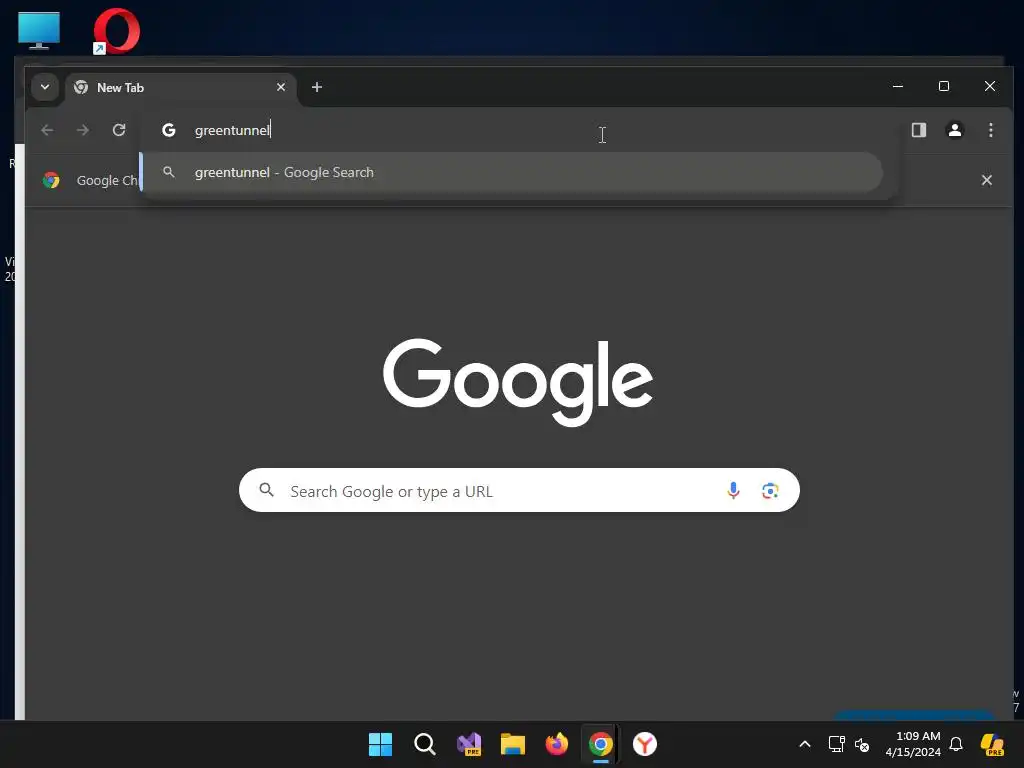
Task: Launch Yandex Browser from taskbar
Action: click(x=645, y=744)
